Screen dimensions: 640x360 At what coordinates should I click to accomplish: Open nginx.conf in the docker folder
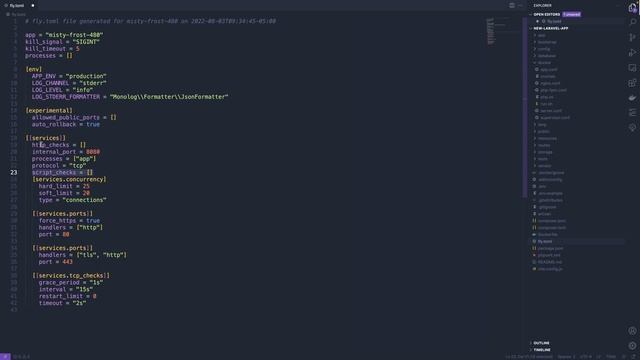pos(550,83)
